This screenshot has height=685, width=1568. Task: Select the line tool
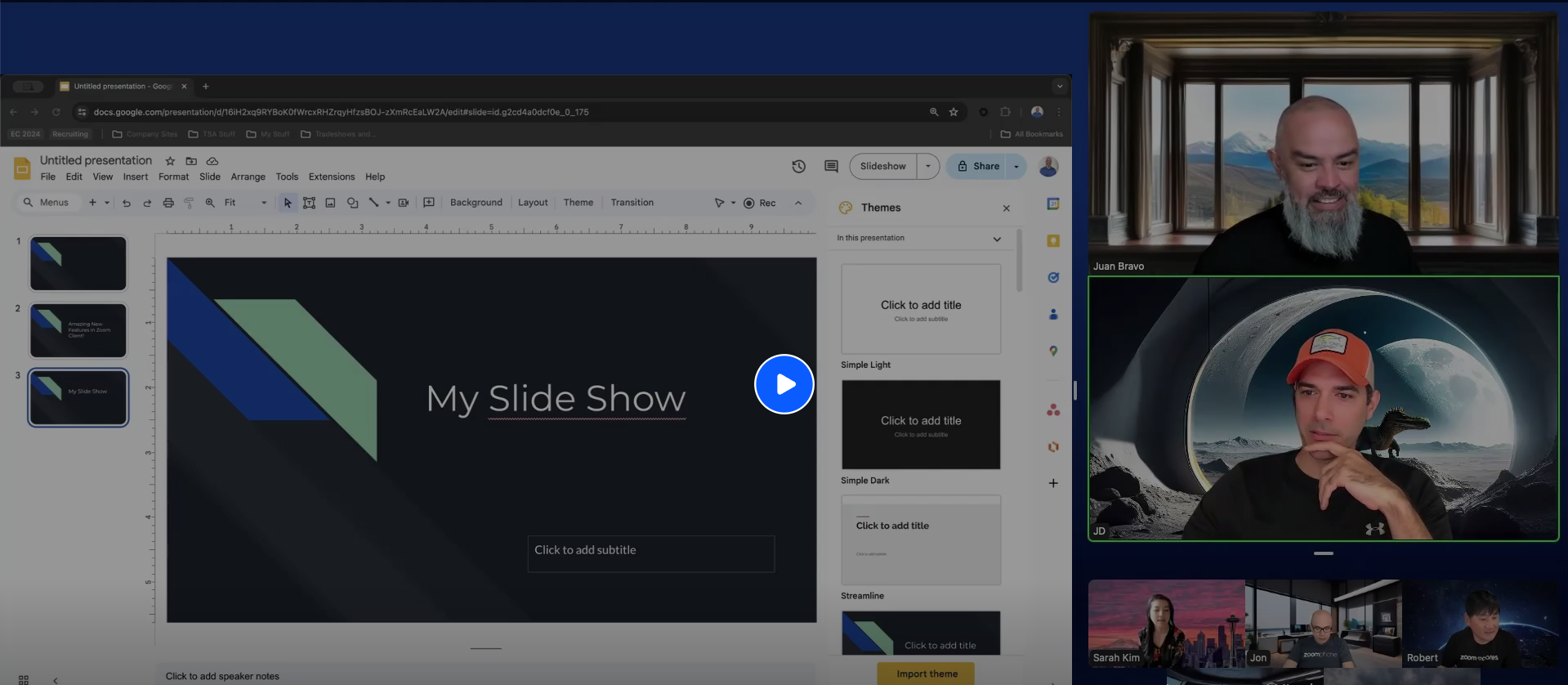click(x=373, y=203)
